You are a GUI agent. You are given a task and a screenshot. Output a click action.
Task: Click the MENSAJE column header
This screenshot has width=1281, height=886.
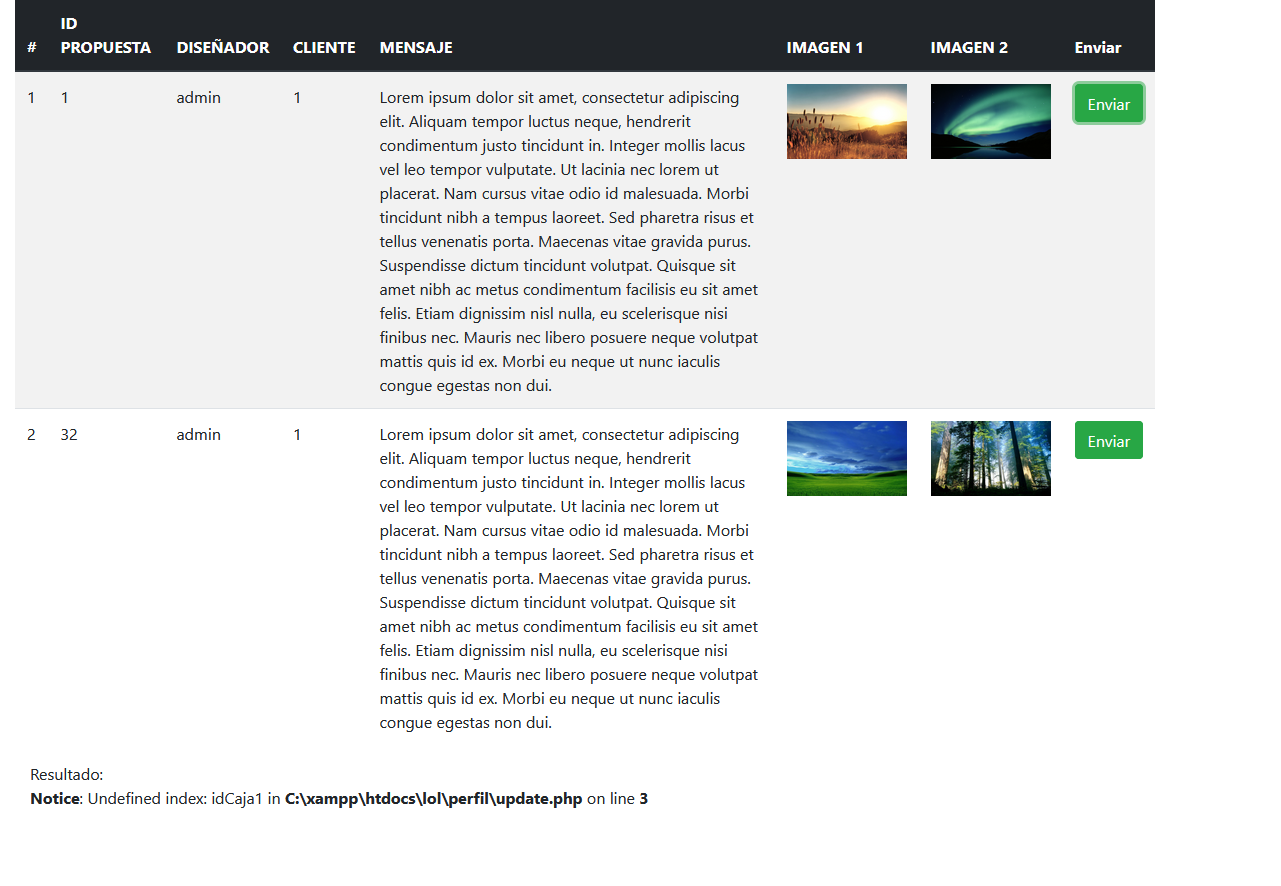(416, 48)
